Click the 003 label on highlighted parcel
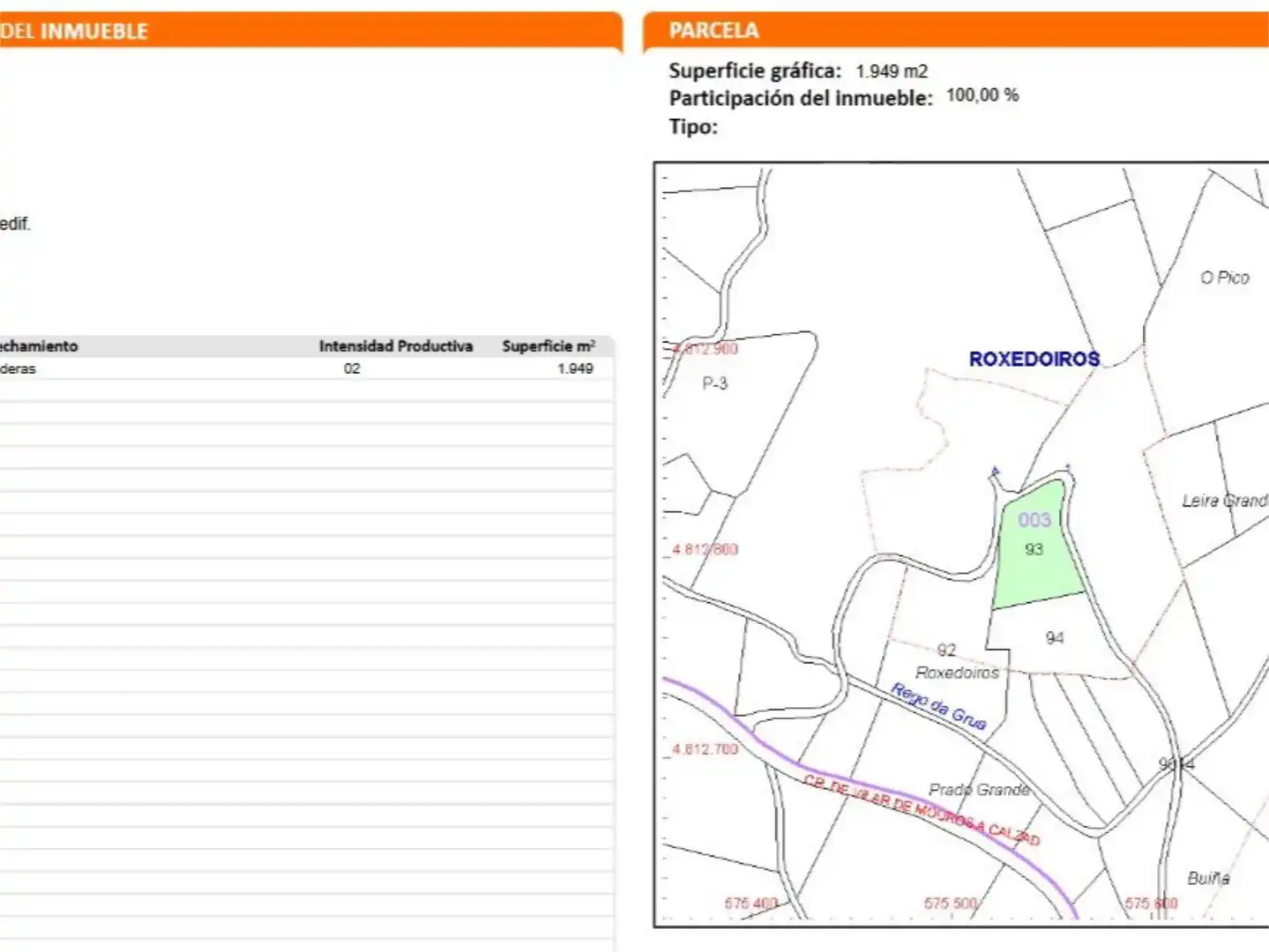 (x=1034, y=520)
